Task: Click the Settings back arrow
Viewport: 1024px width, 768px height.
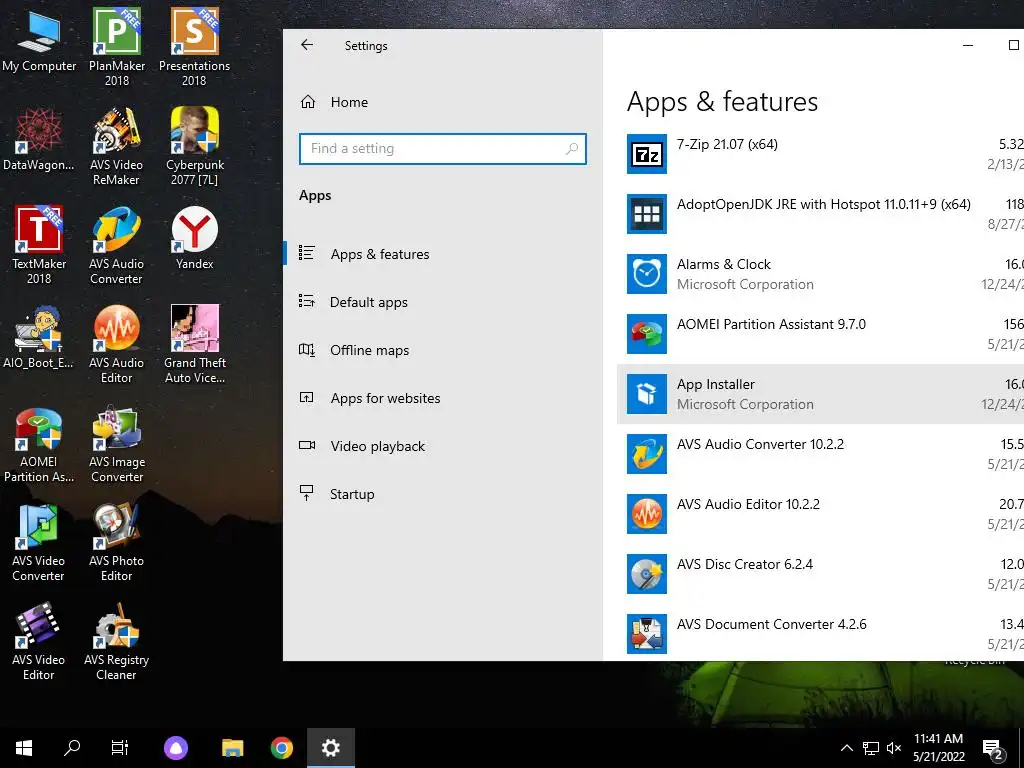Action: click(x=307, y=45)
